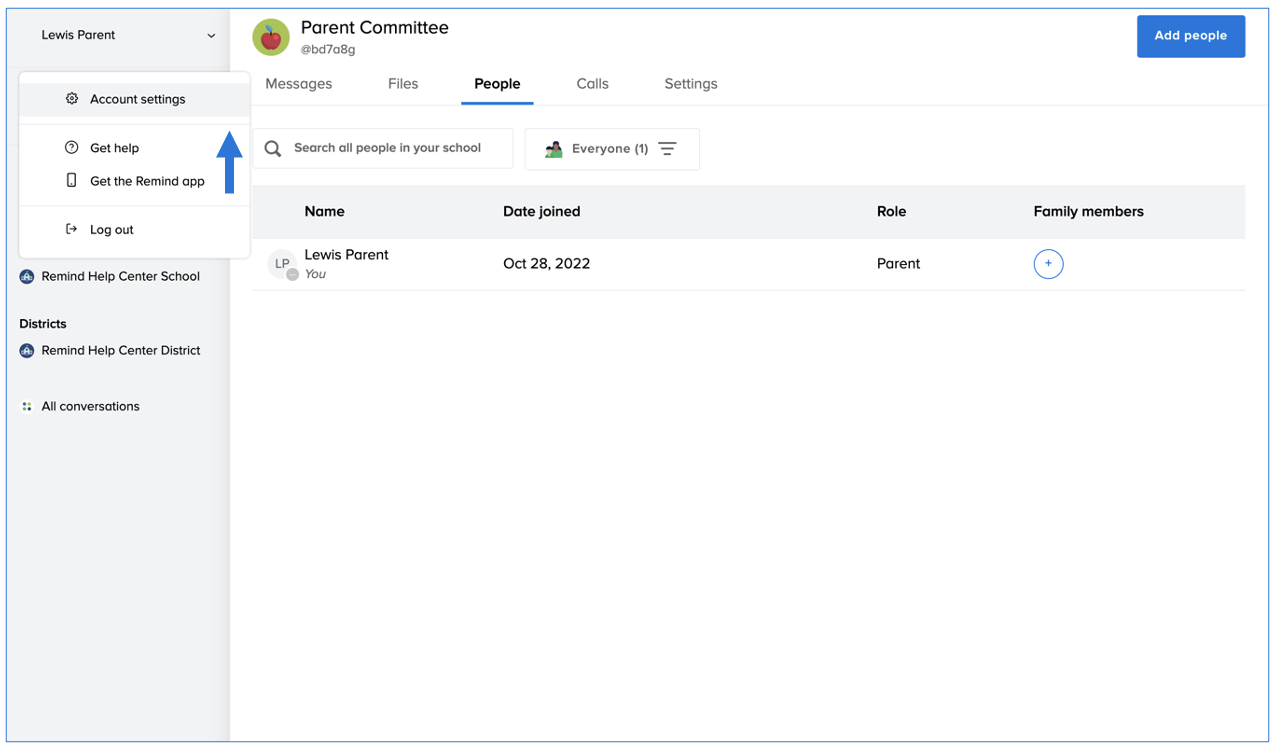This screenshot has height=749, width=1277.
Task: Select Get the Remind app option
Action: (x=147, y=181)
